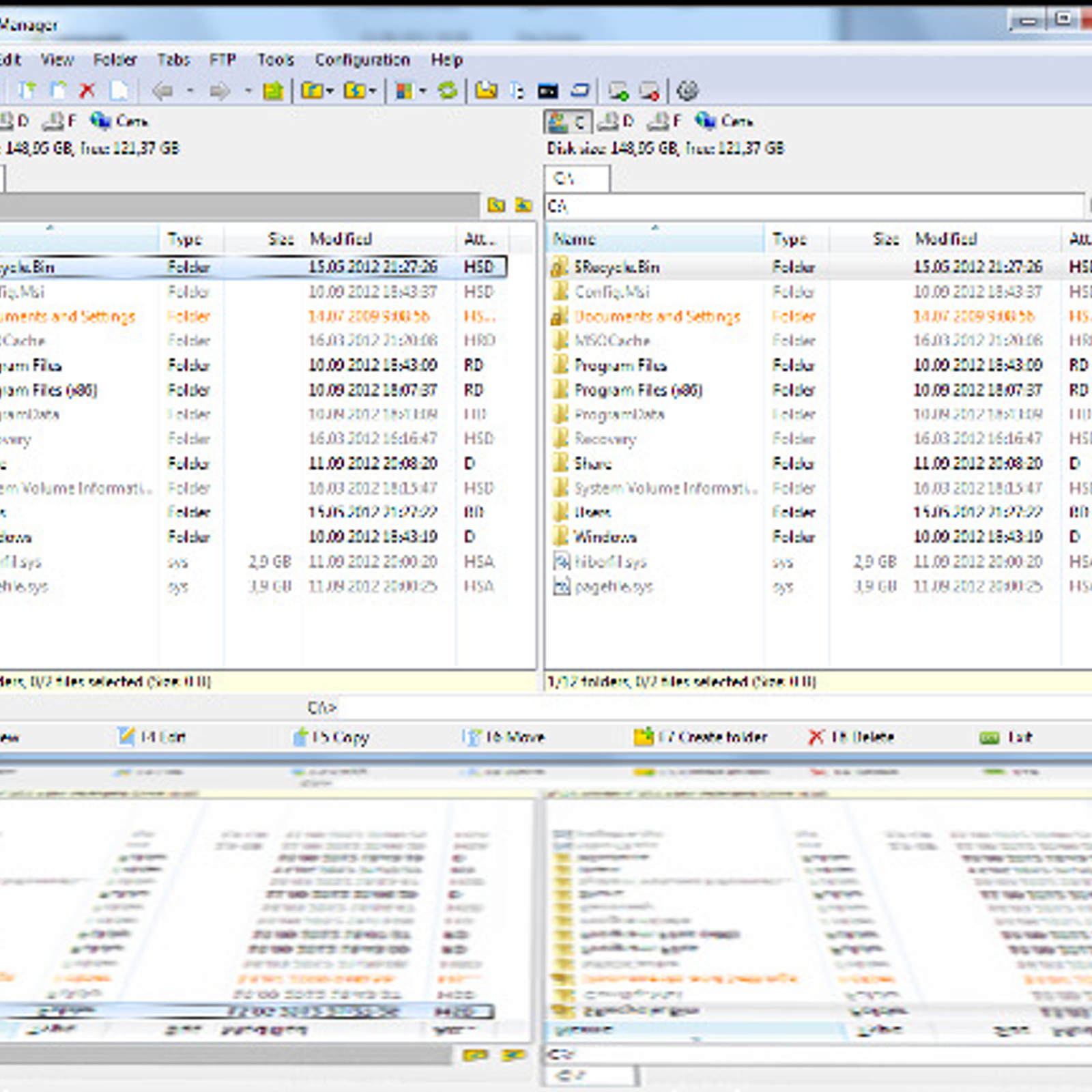Expand the folder history dropdown arrow

372,90
